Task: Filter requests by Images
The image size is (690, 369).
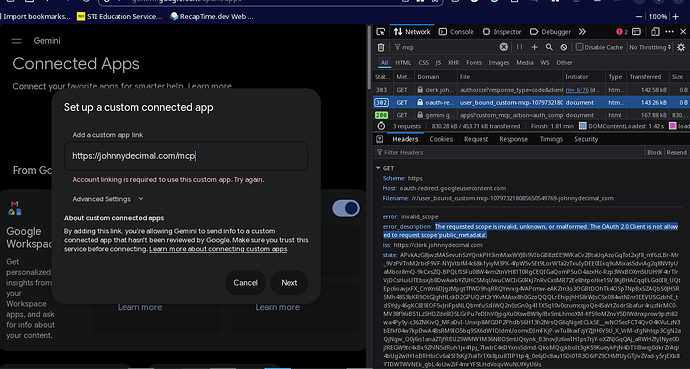Action: 499,62
